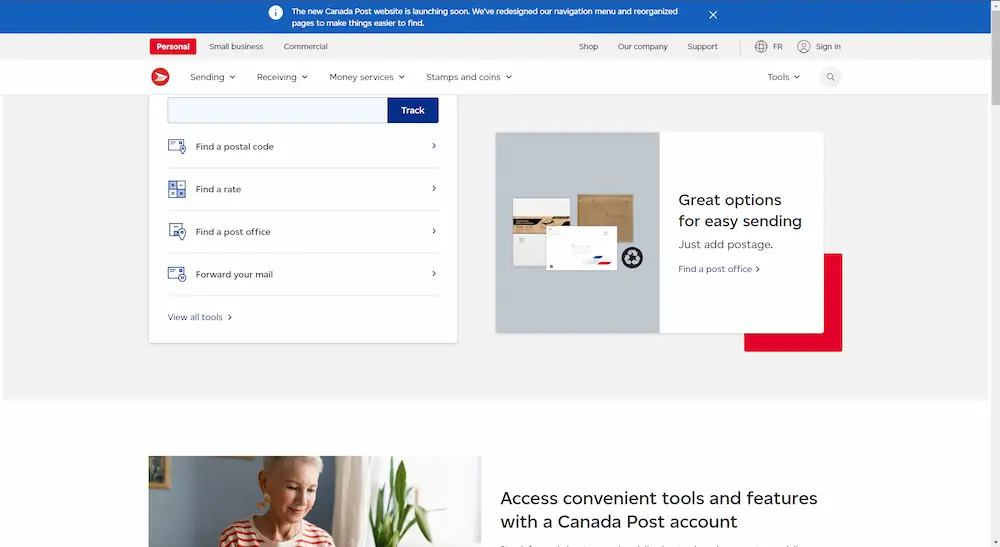The height and width of the screenshot is (547, 1000).
Task: Click Find a rate text
Action: (218, 189)
